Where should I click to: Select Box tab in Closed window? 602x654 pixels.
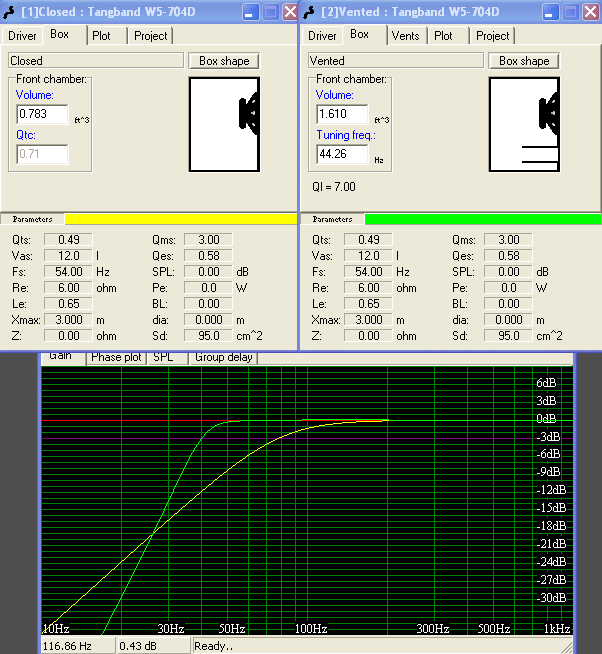tap(60, 34)
